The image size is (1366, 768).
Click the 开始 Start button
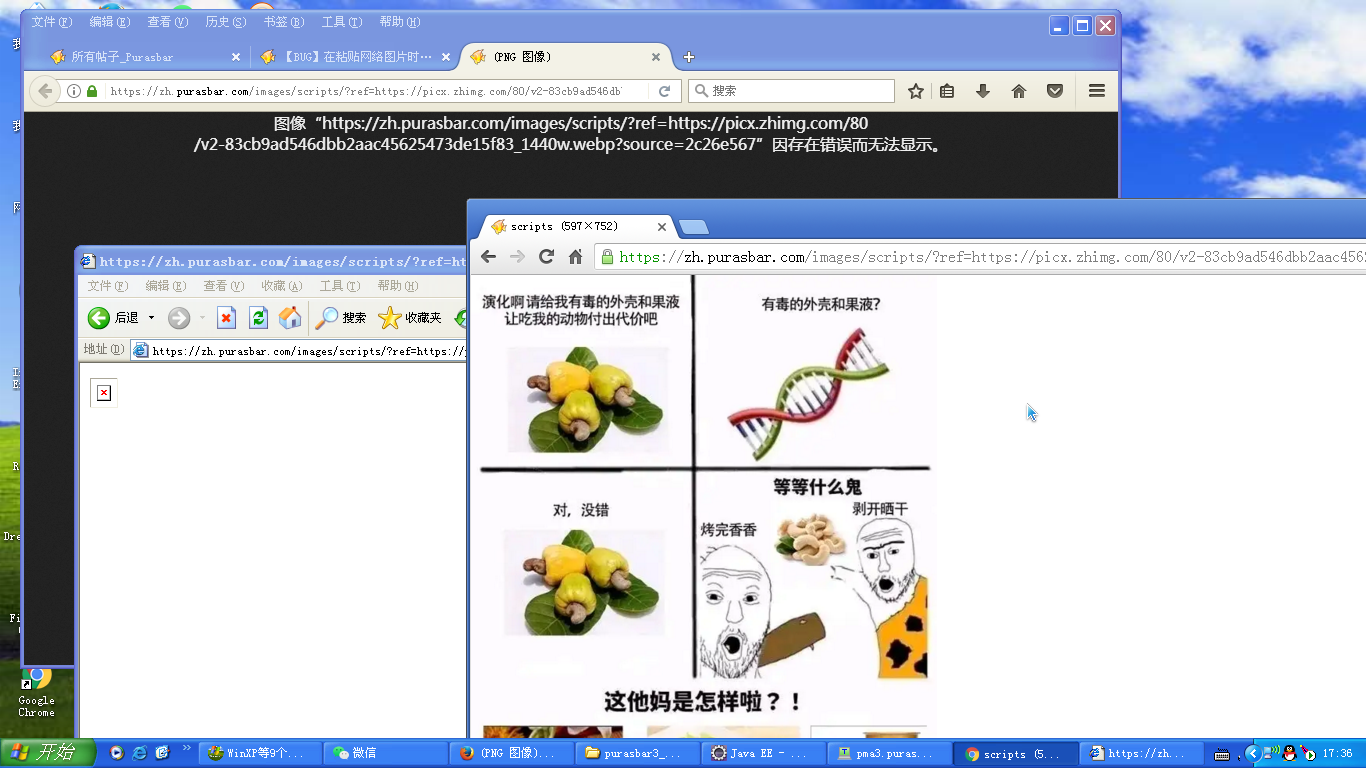(48, 753)
